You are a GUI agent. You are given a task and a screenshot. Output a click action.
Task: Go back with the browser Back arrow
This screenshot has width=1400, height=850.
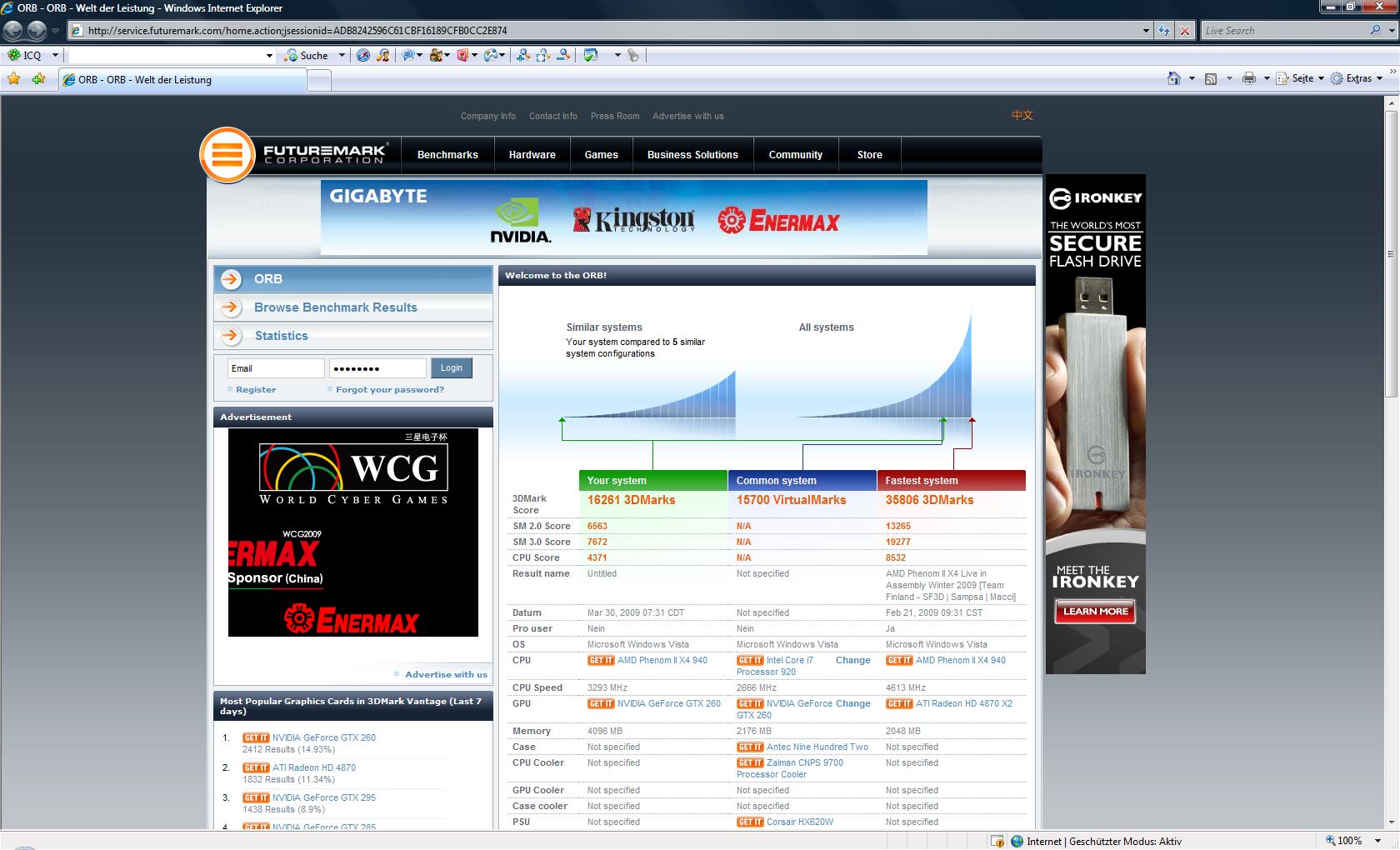(13, 31)
